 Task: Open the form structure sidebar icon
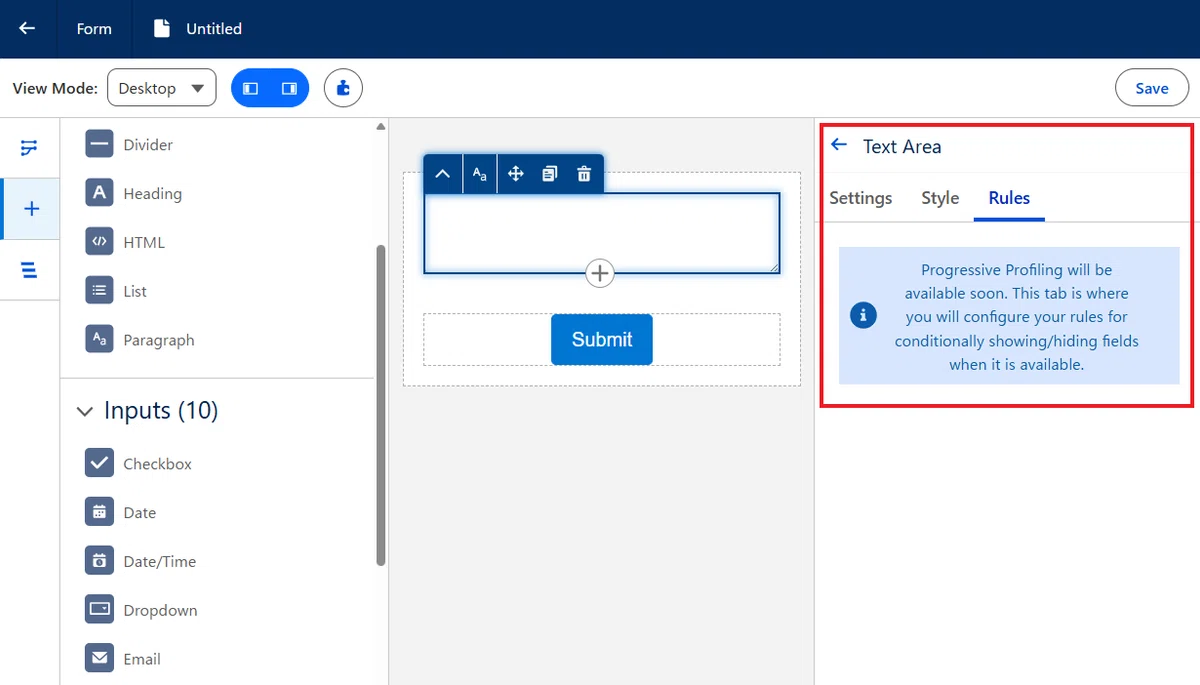pos(30,148)
